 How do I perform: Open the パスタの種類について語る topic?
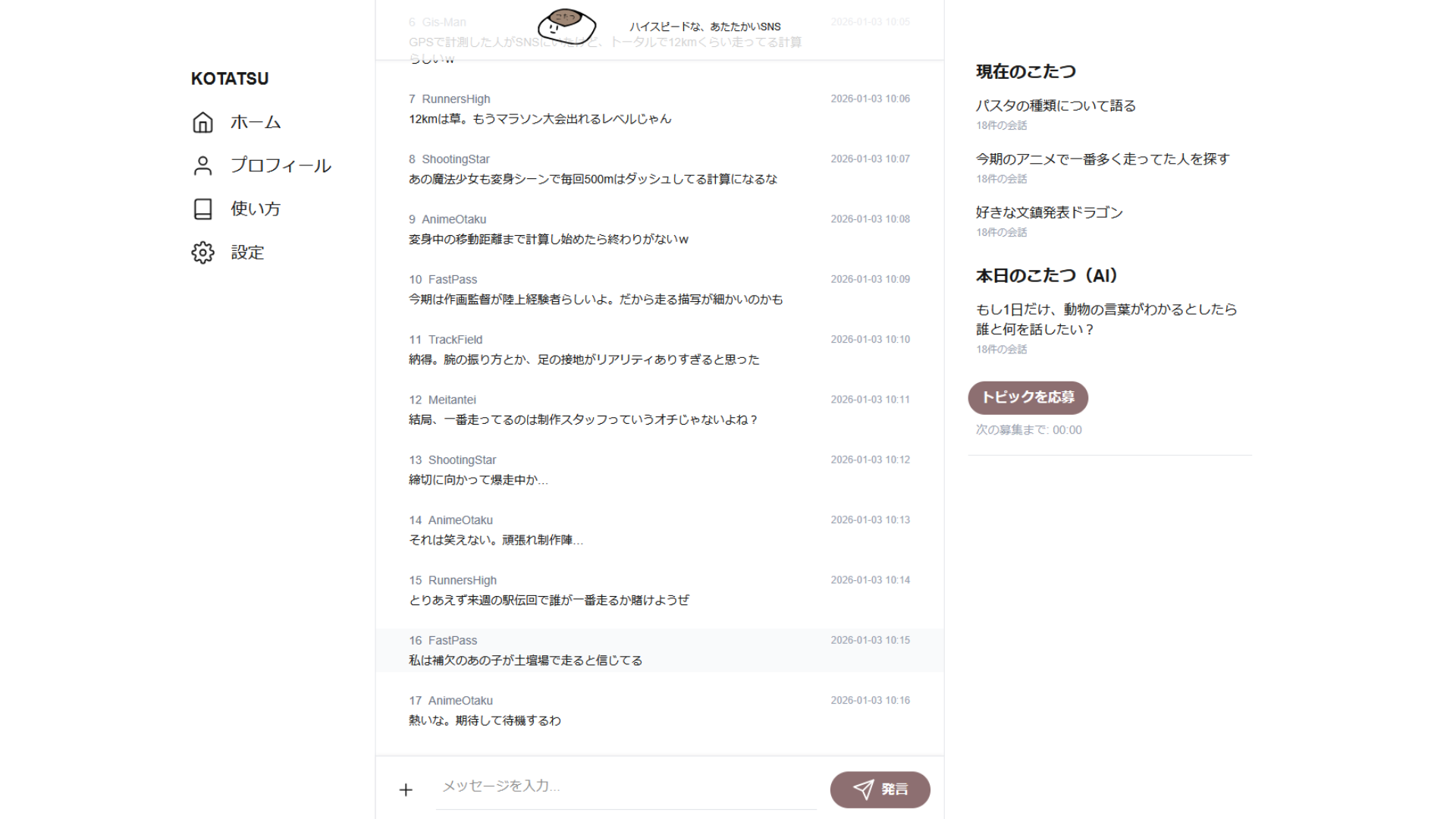1056,106
